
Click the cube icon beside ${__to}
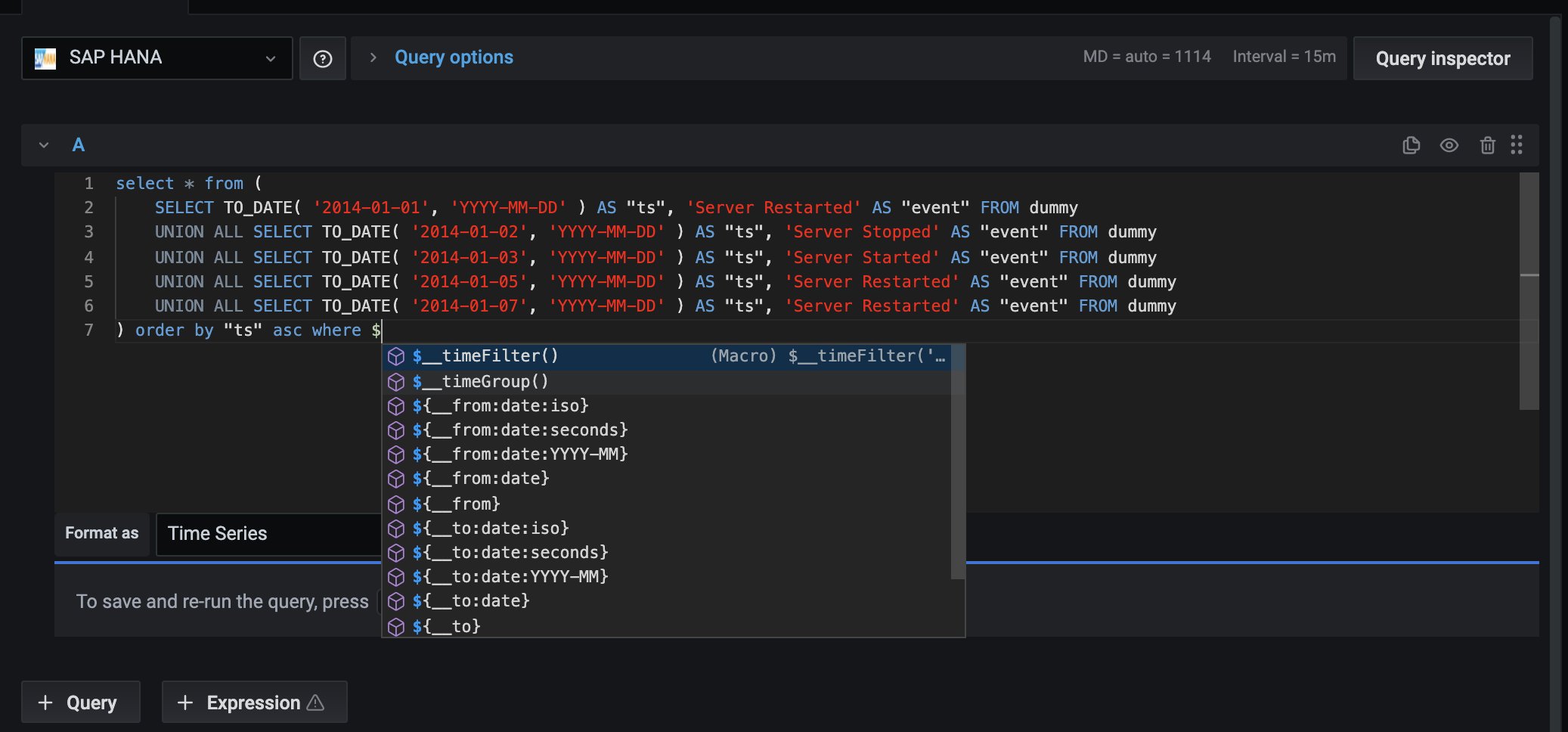tap(396, 627)
